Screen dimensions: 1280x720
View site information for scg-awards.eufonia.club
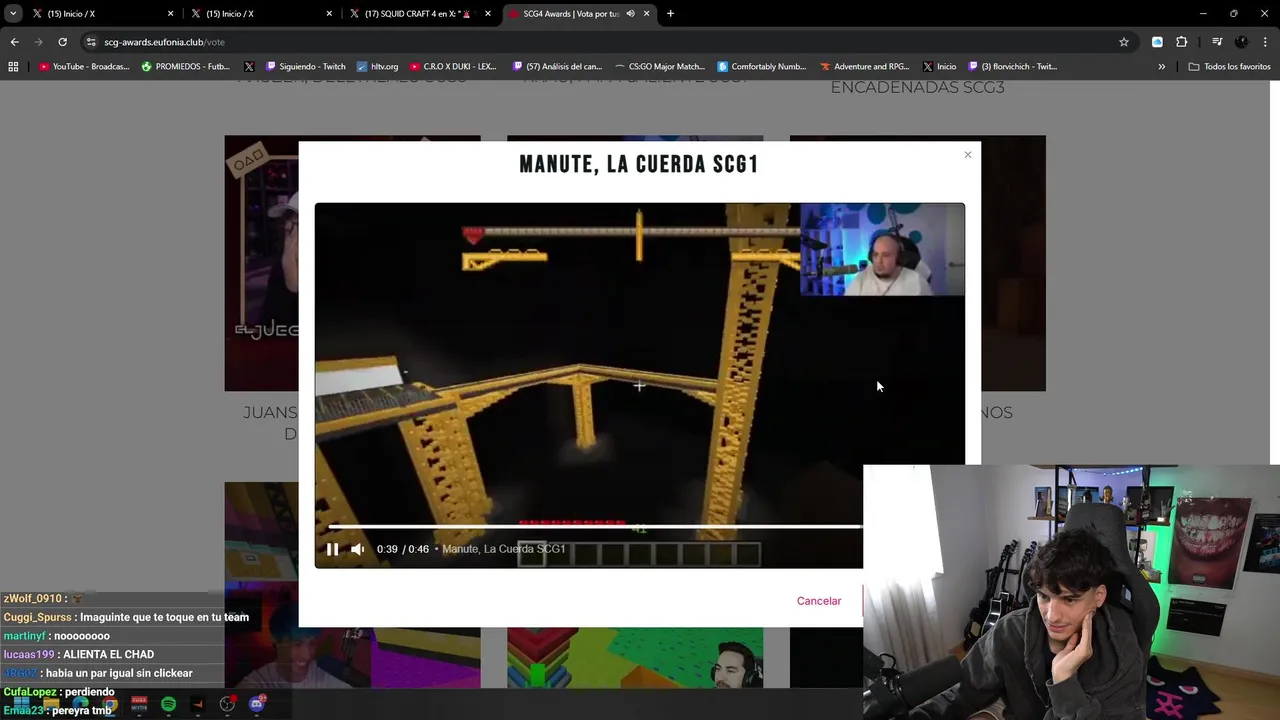pyautogui.click(x=91, y=42)
